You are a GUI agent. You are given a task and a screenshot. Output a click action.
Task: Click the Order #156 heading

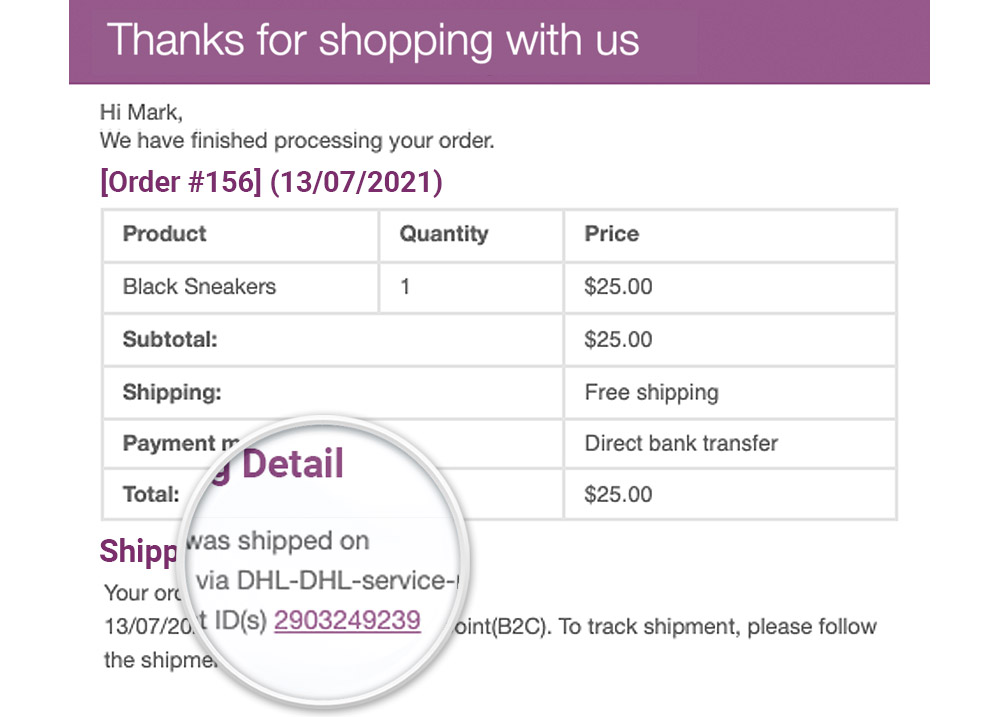(x=271, y=182)
